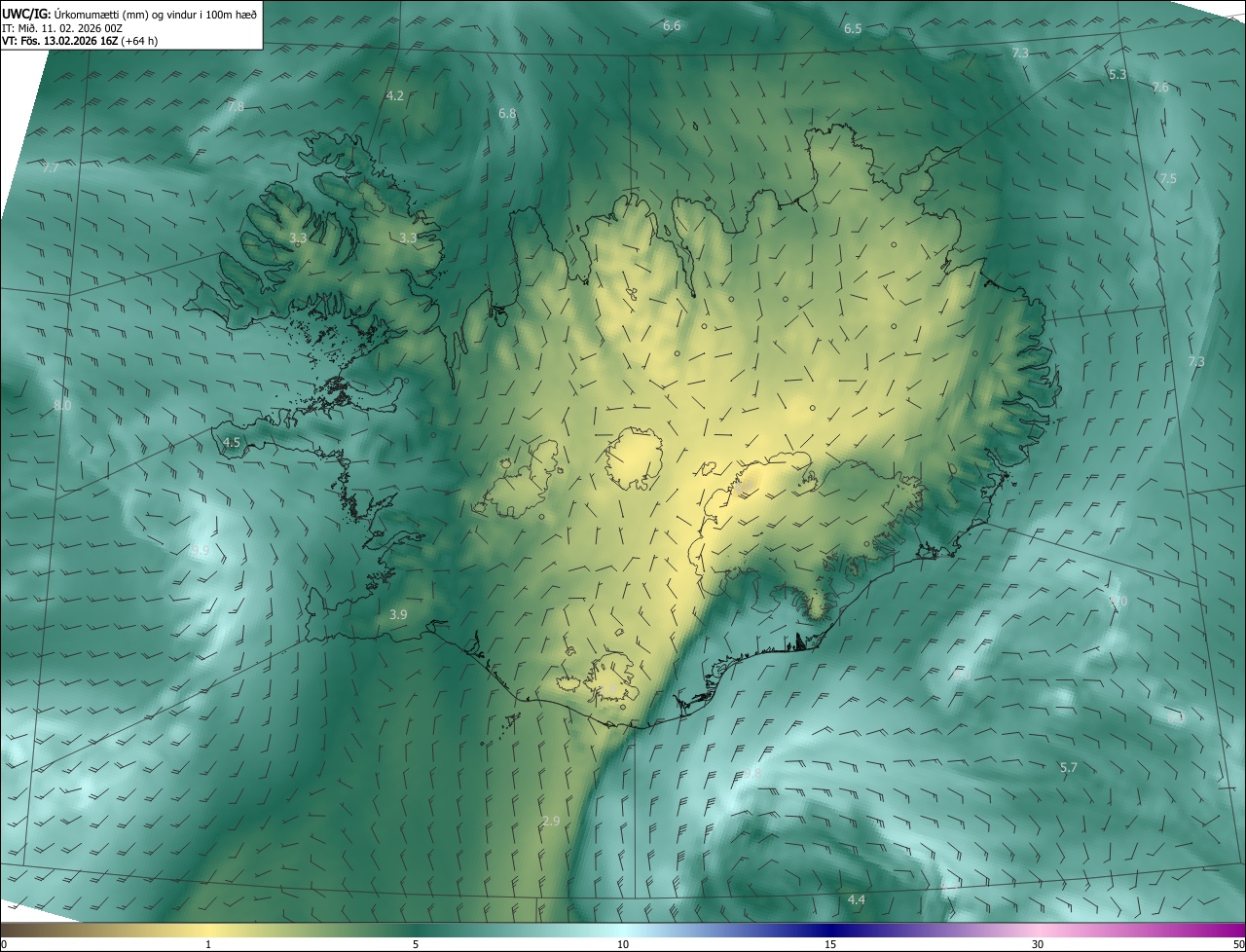The height and width of the screenshot is (952, 1246).
Task: Click the 4.4 value on the map
Action: point(857,899)
